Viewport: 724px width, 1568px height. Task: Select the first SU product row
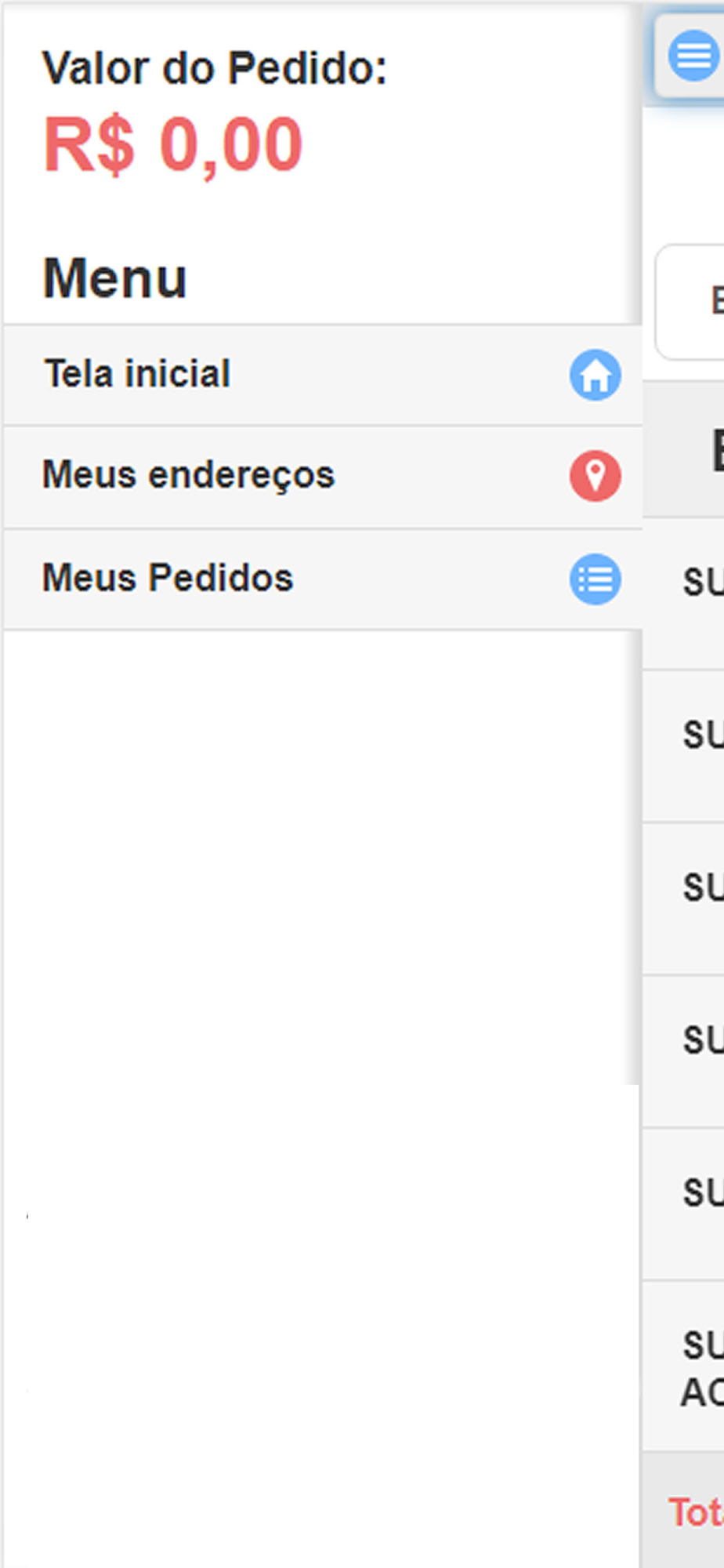tap(683, 593)
